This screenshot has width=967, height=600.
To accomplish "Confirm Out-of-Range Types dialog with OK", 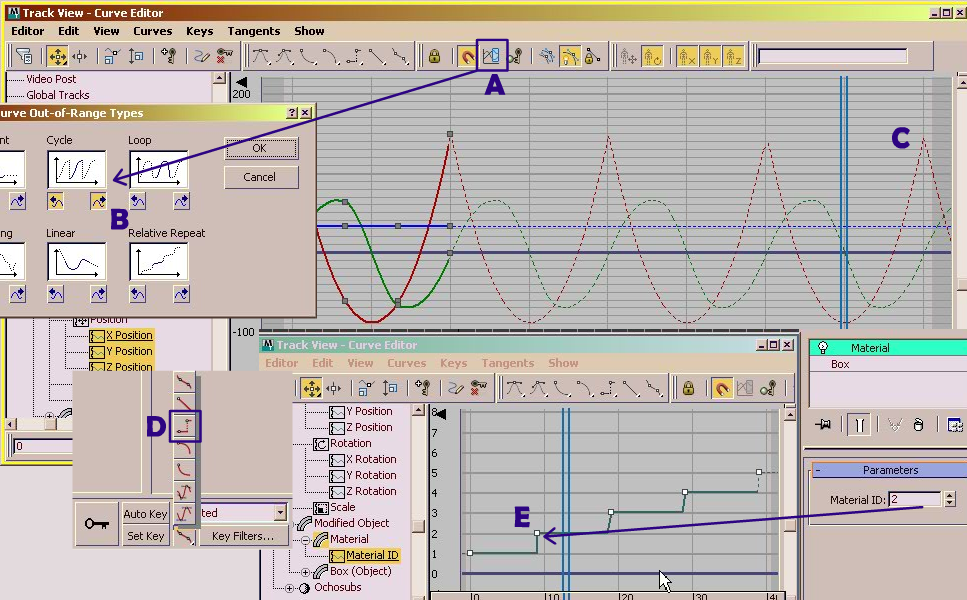I will (261, 148).
